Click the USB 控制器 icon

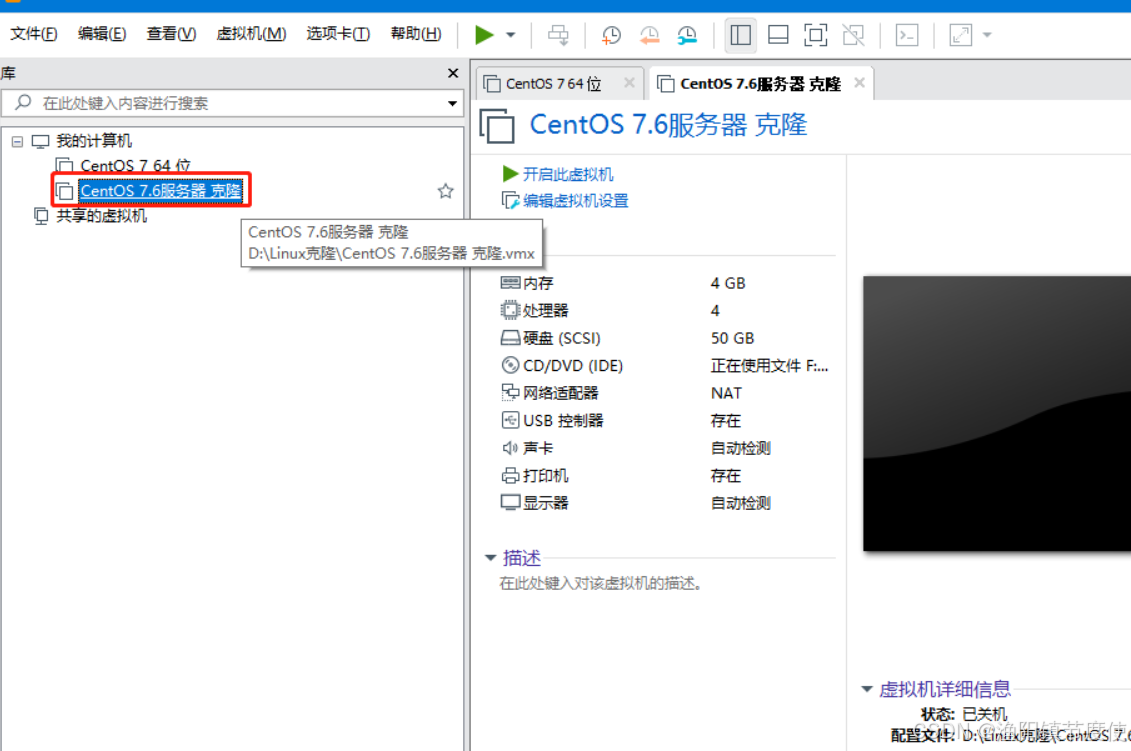[x=510, y=420]
